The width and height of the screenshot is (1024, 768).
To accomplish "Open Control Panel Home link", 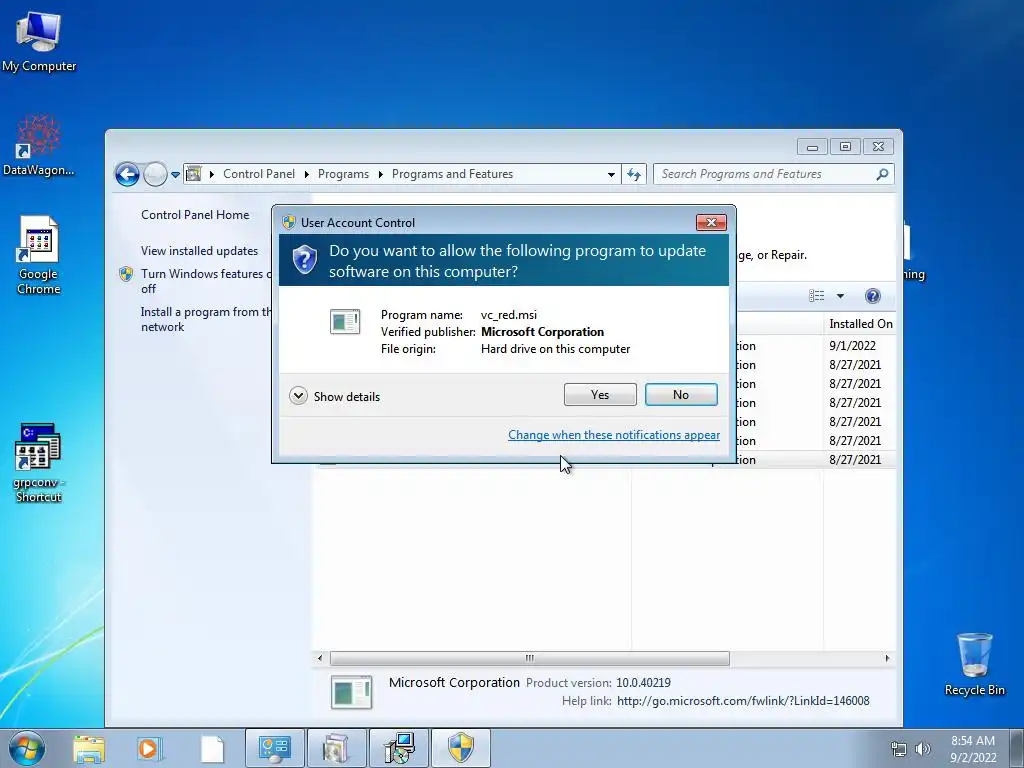I will (x=195, y=215).
